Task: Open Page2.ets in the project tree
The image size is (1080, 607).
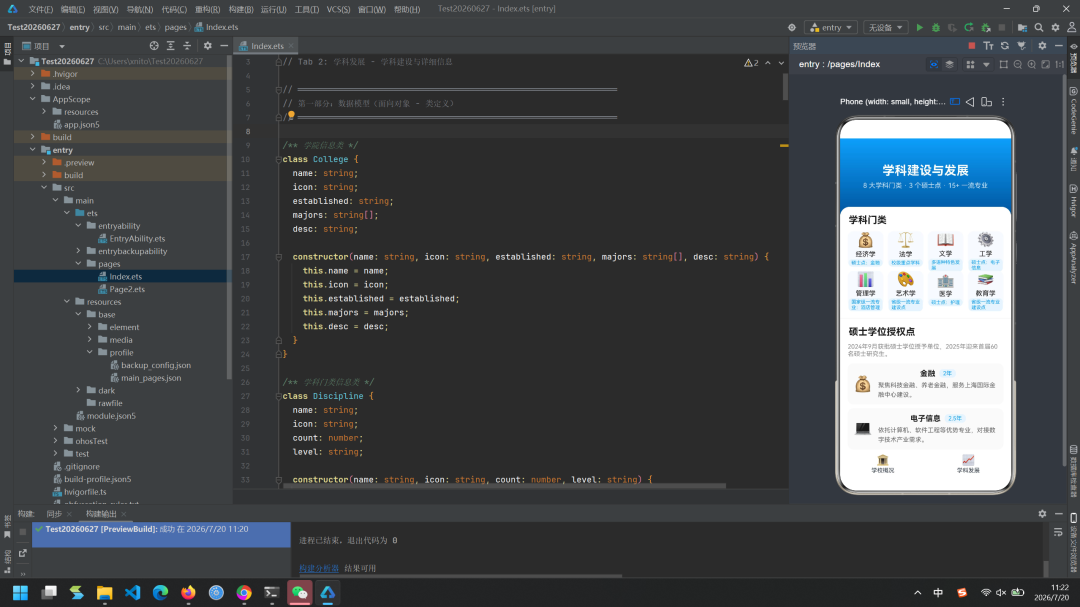Action: tap(127, 289)
